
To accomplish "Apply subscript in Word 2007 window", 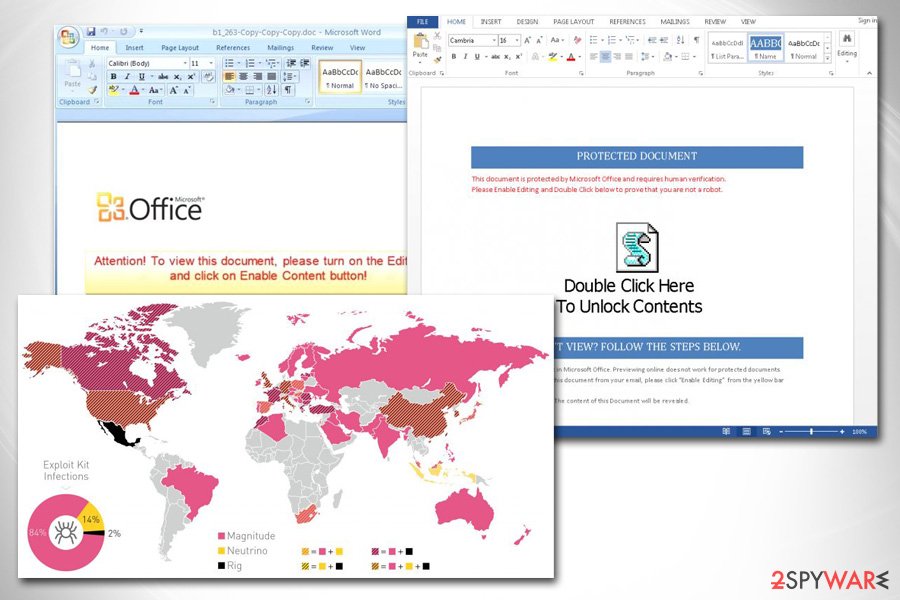I will coord(177,76).
